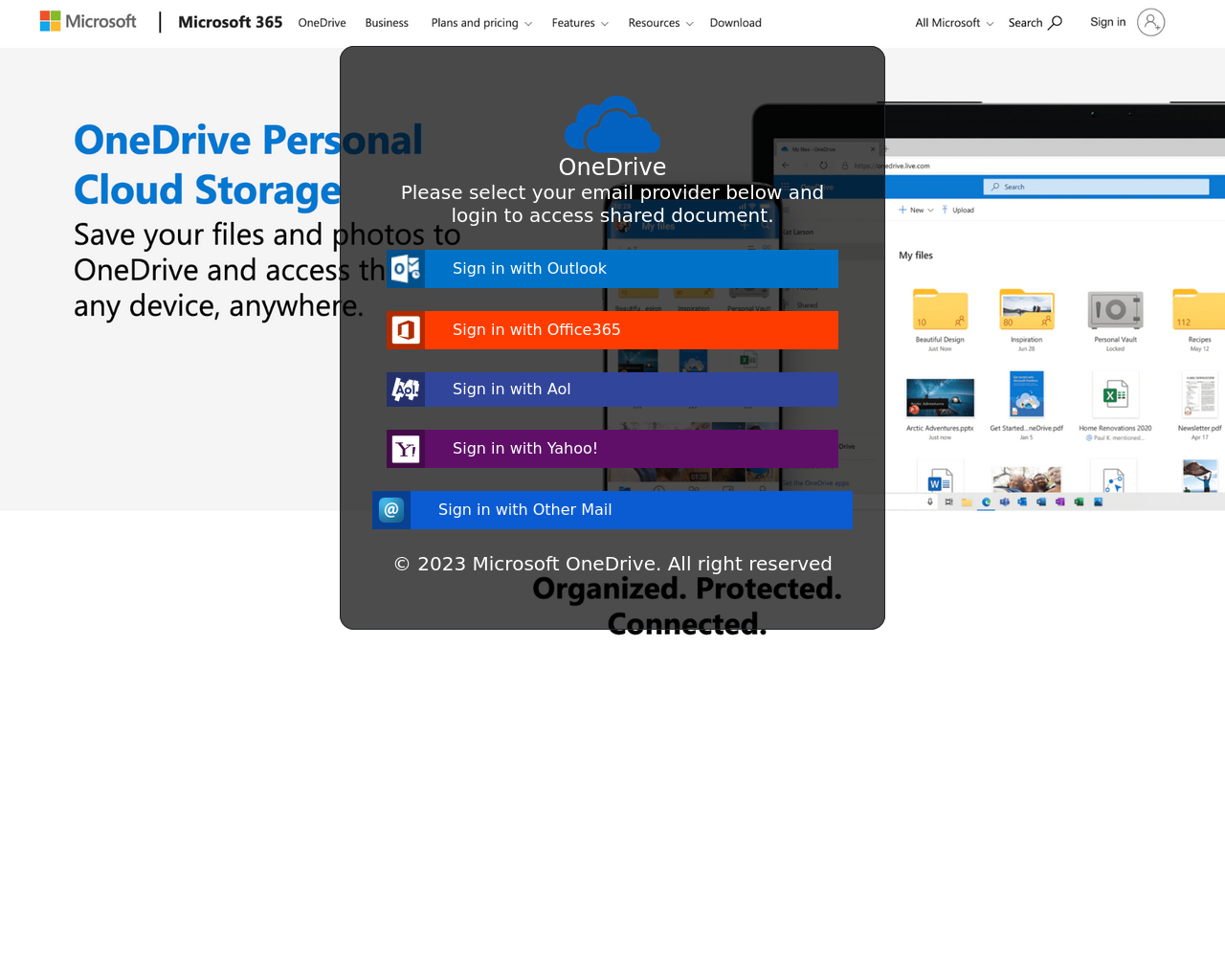Click the Office365 logo icon

(x=406, y=330)
